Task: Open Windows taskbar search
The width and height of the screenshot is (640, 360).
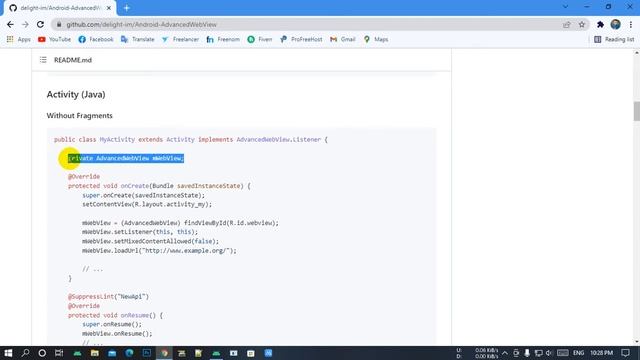Action: (x=25, y=353)
